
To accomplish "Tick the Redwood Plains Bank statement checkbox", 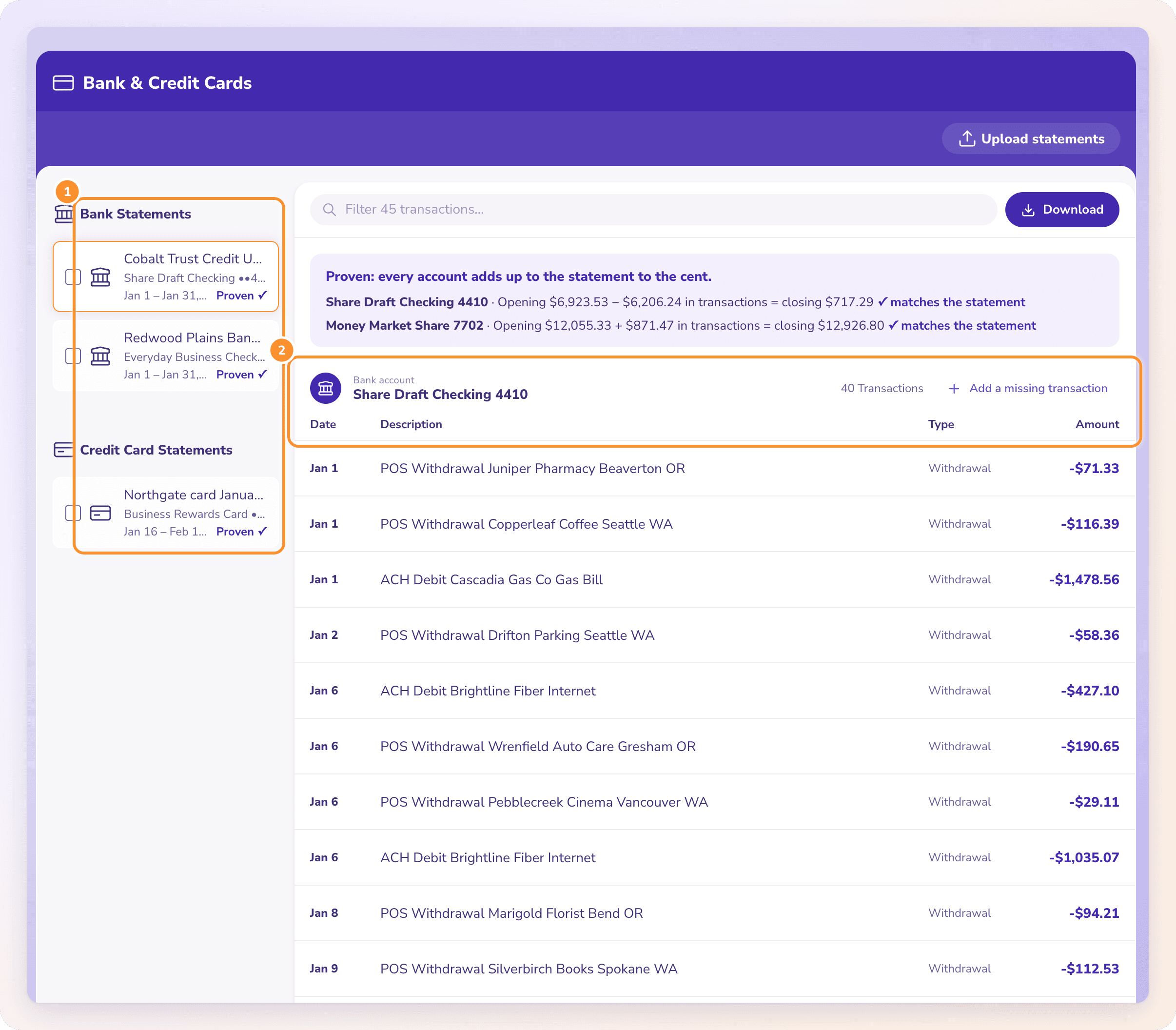I will (73, 356).
